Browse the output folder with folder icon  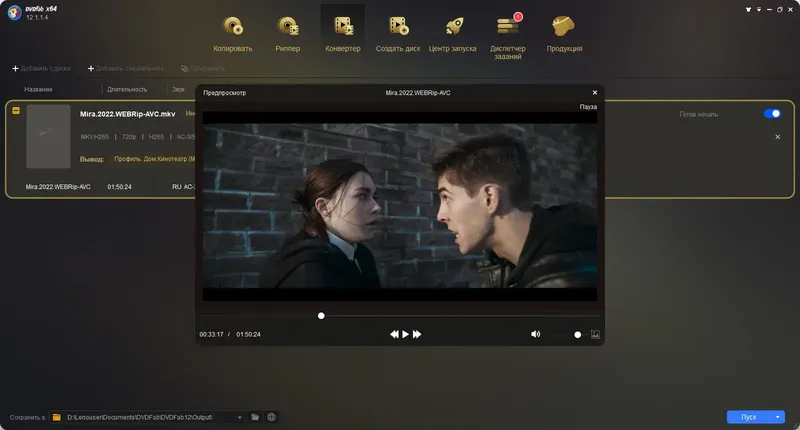(x=255, y=417)
